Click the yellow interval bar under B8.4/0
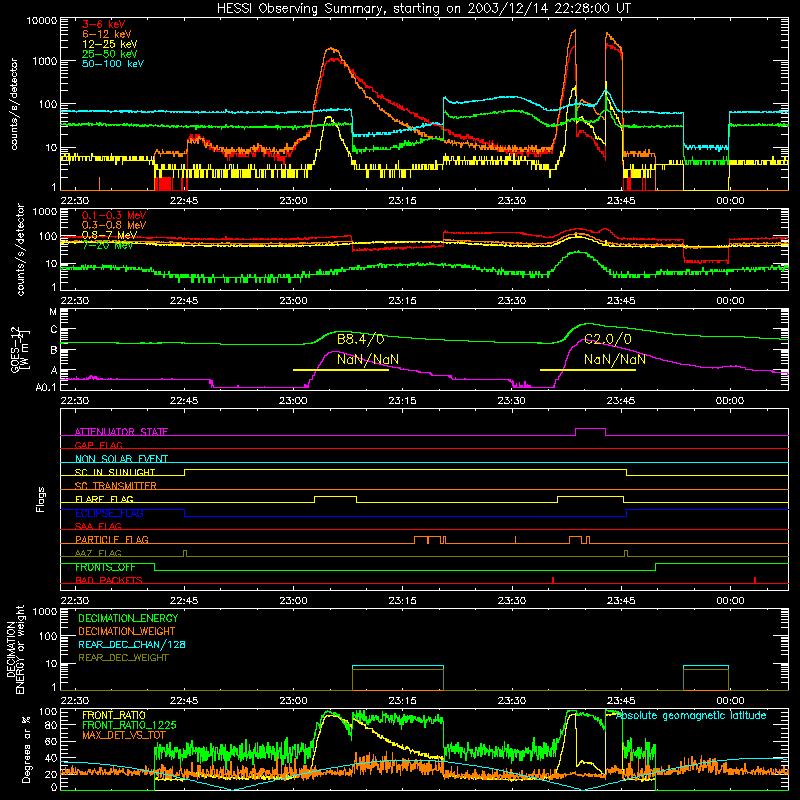The height and width of the screenshot is (800, 800). (x=341, y=370)
